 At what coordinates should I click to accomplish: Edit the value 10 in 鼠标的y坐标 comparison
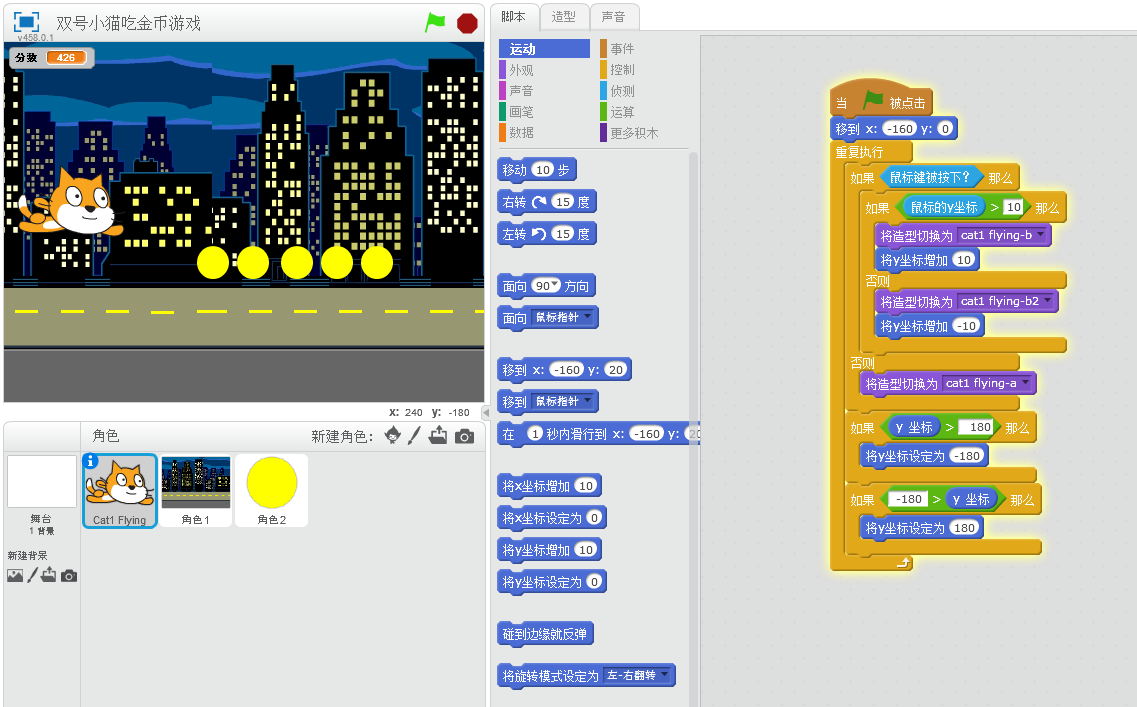click(x=1013, y=207)
